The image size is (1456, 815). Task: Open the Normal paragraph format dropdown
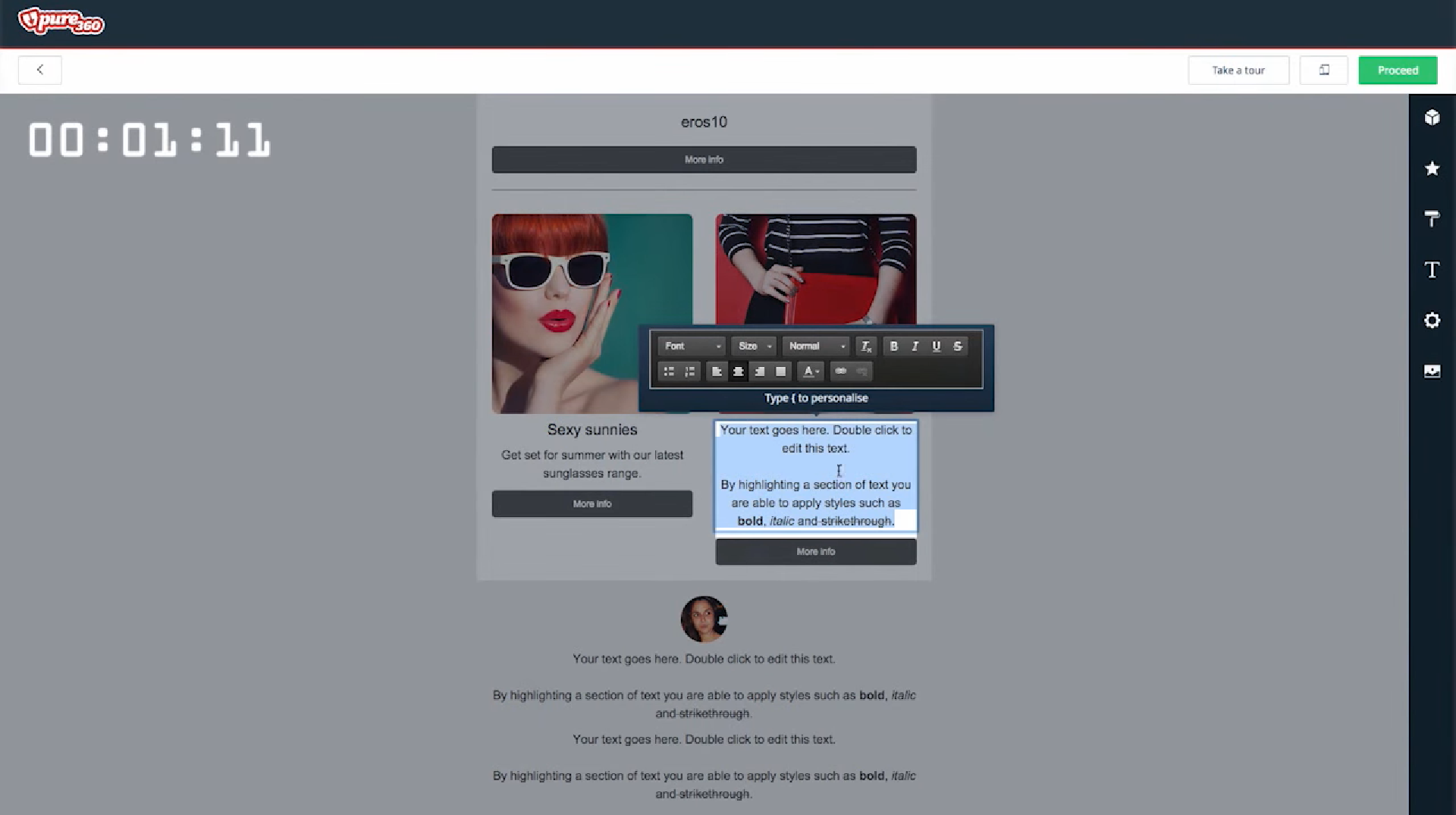pos(816,346)
